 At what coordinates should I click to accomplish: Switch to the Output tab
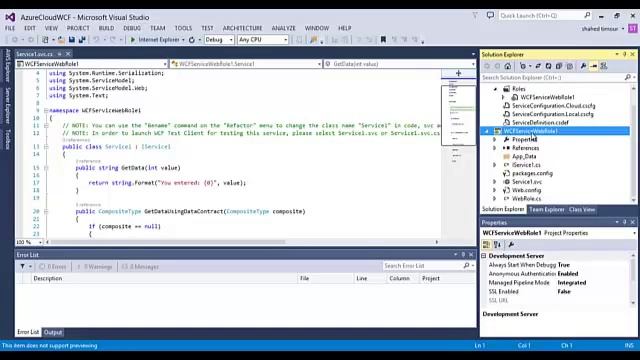click(x=53, y=332)
